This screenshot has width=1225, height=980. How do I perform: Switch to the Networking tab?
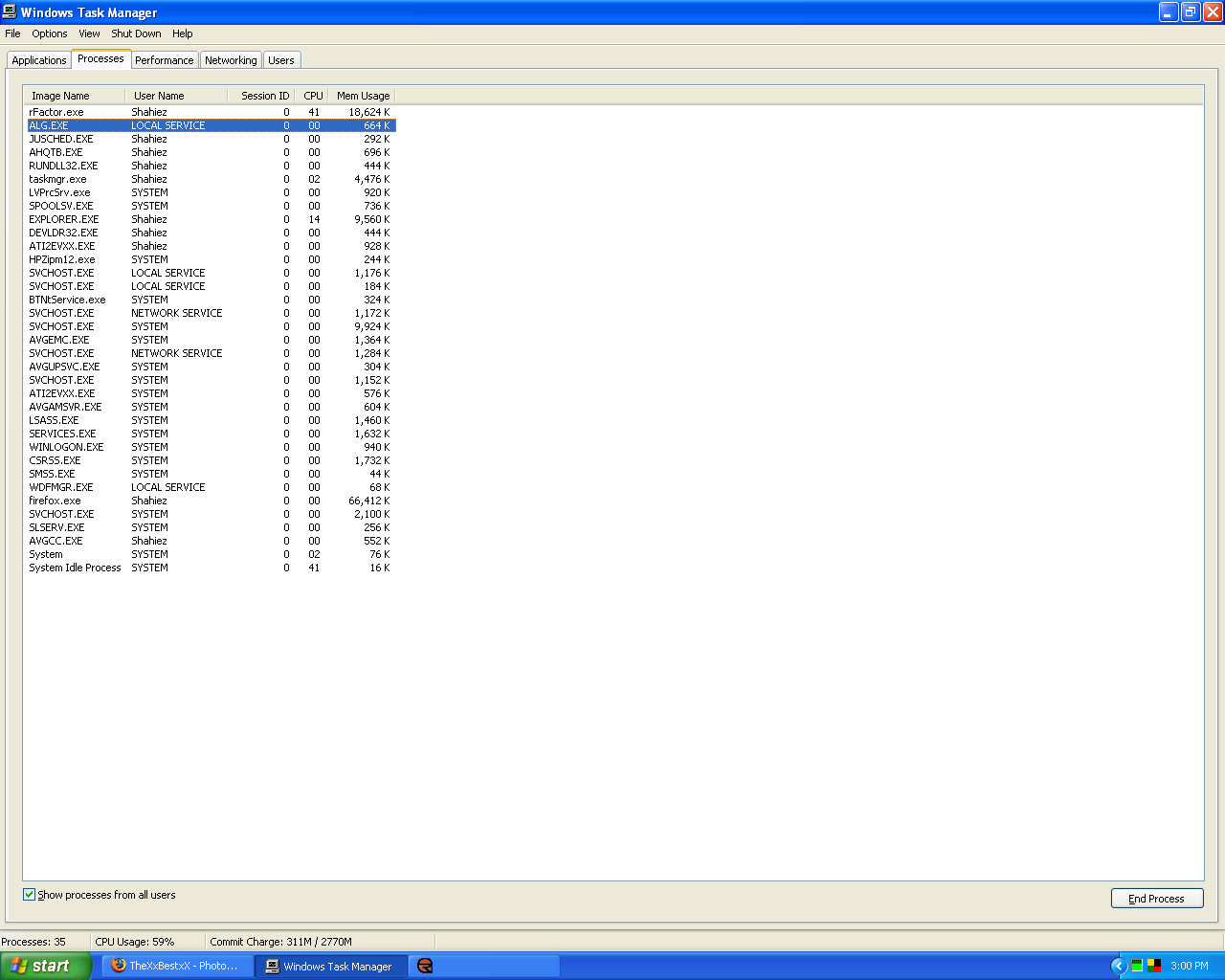[x=231, y=60]
